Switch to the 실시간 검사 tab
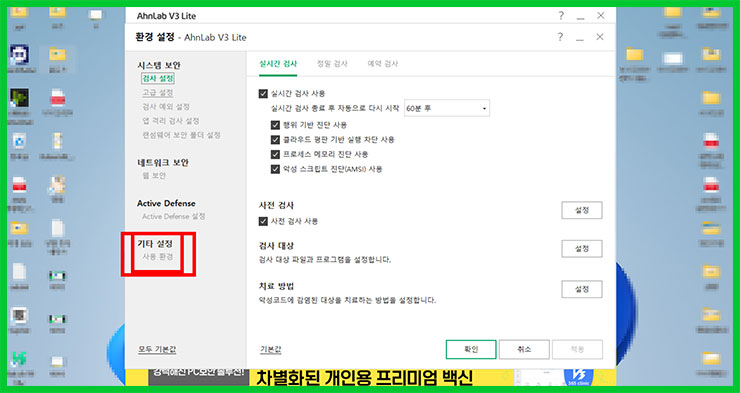This screenshot has width=740, height=393. tap(278, 64)
